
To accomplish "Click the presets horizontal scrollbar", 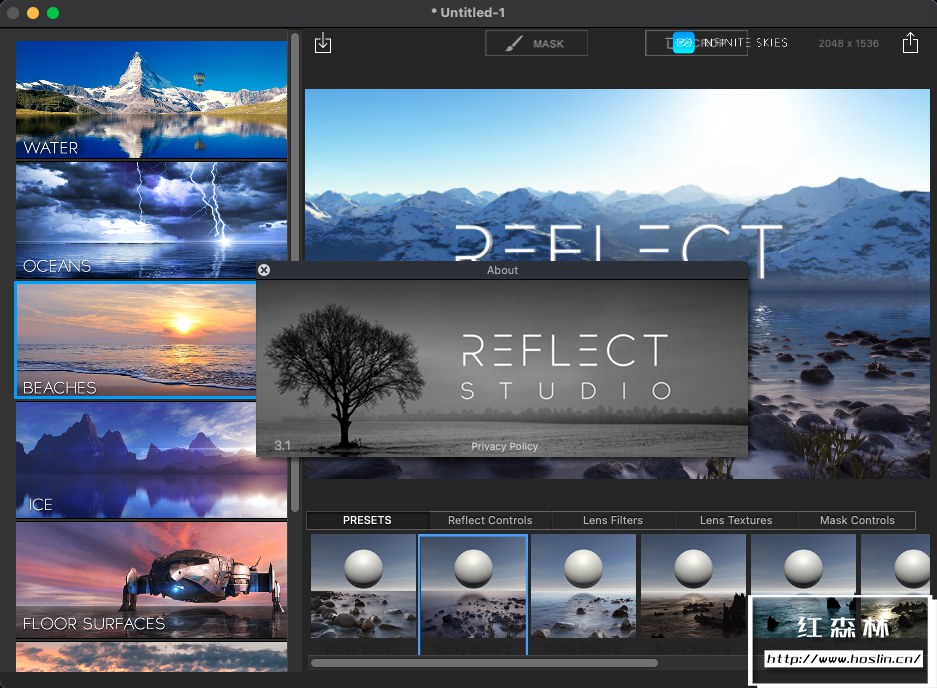I will click(x=484, y=663).
